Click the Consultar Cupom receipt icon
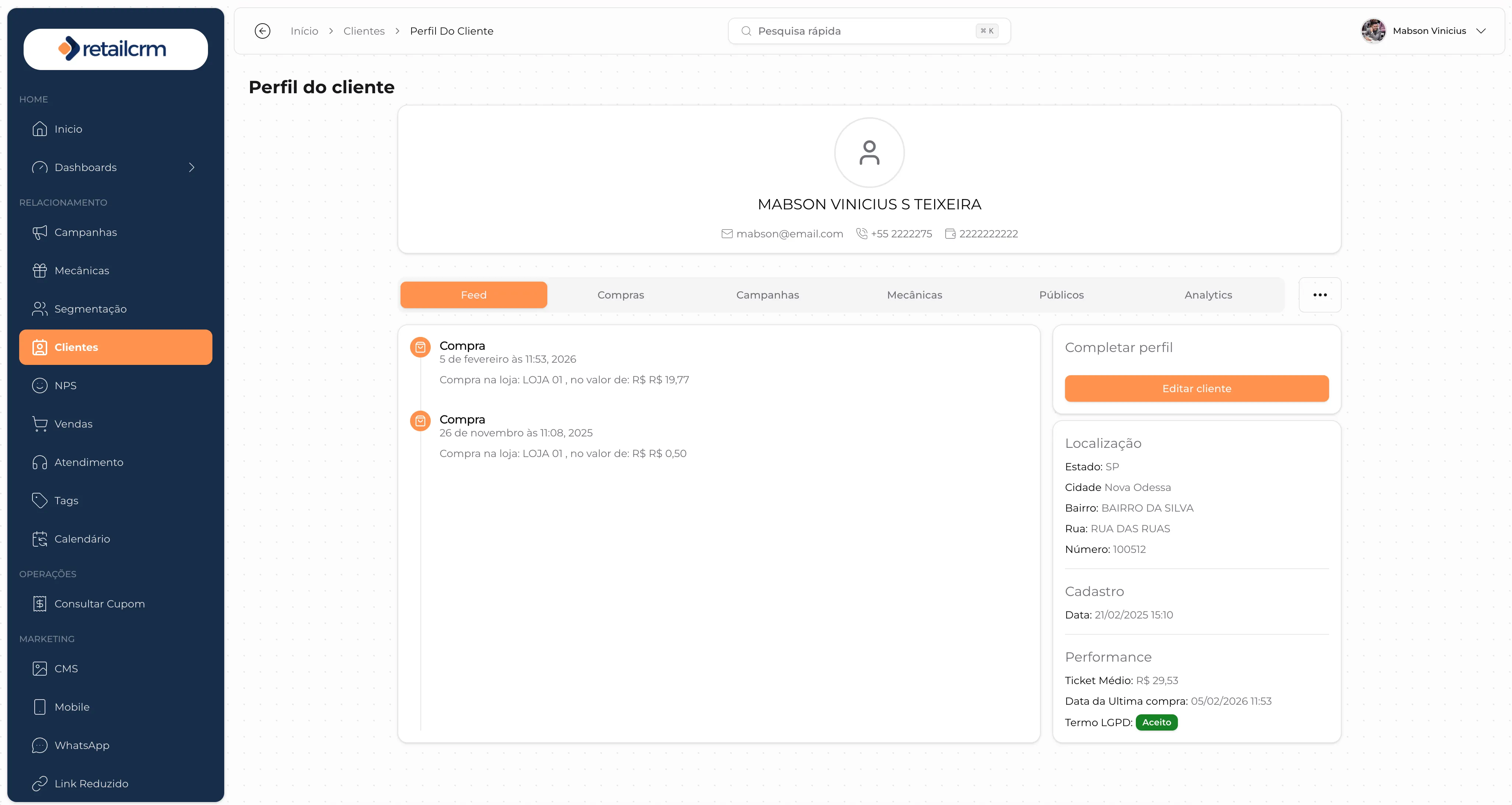 39,604
